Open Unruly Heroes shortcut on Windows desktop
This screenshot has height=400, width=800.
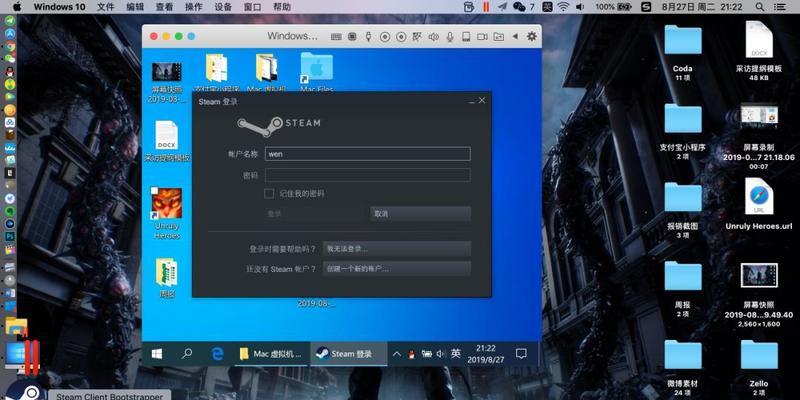(x=167, y=213)
